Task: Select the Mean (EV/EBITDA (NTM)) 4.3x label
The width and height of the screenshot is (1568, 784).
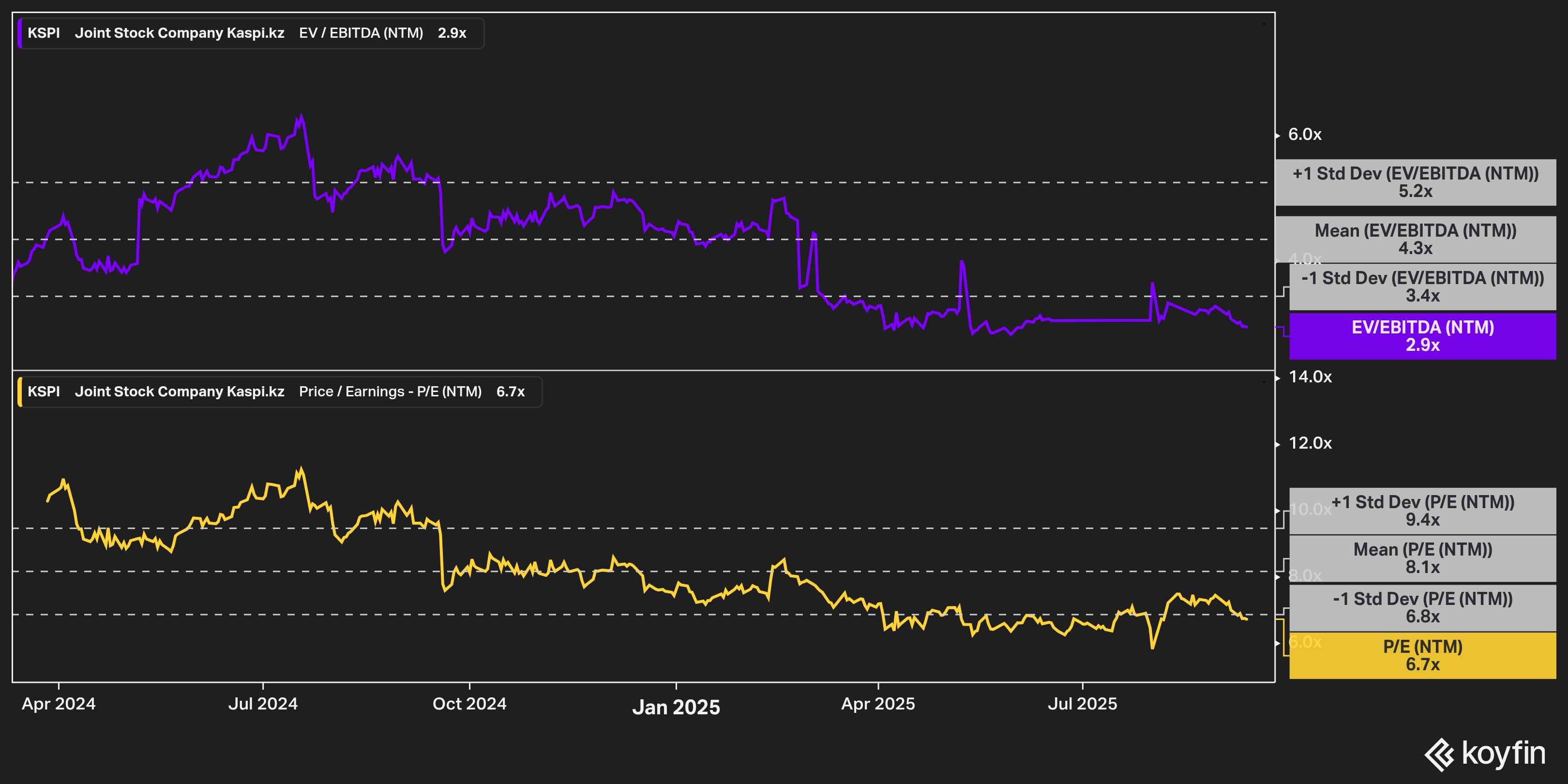Action: 1415,239
